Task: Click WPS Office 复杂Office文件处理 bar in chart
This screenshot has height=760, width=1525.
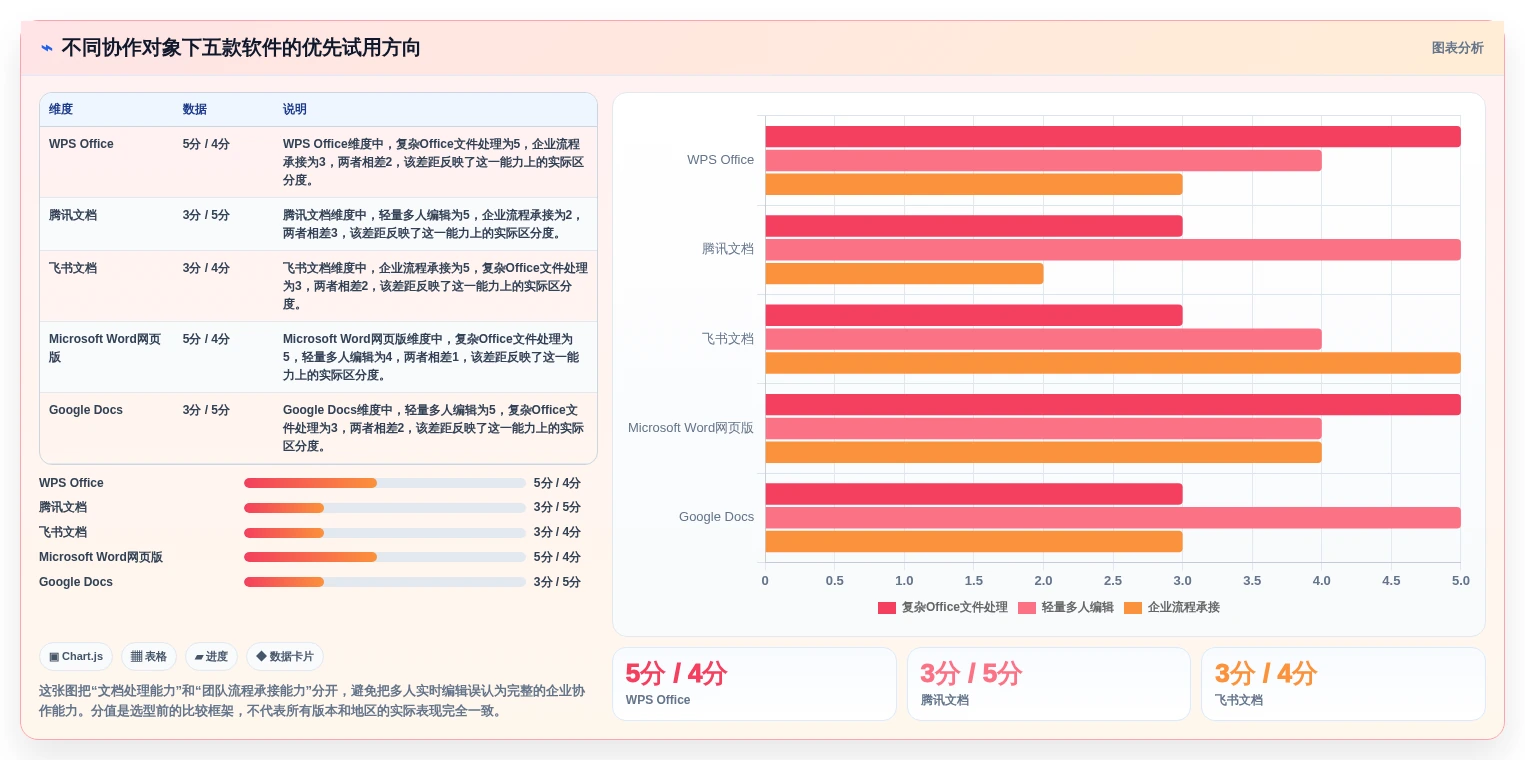Action: point(1113,137)
